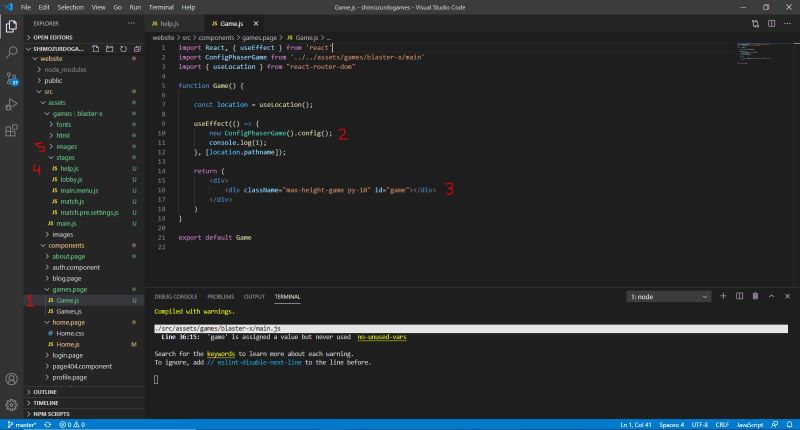The image size is (800, 430).
Task: Close the Game.js editor tab
Action: 256,23
